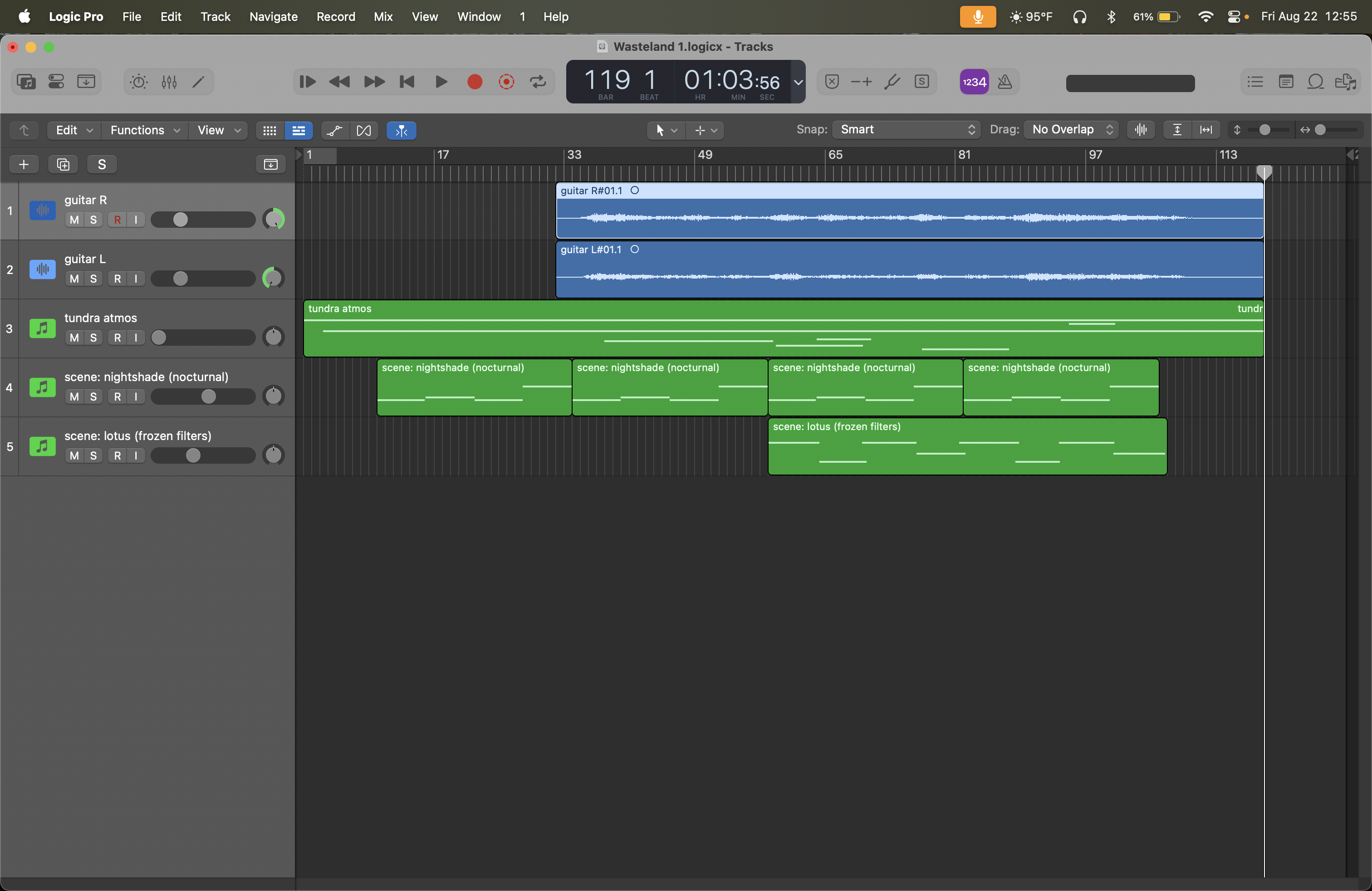
Task: Toggle the count-in 1234 button
Action: click(974, 82)
